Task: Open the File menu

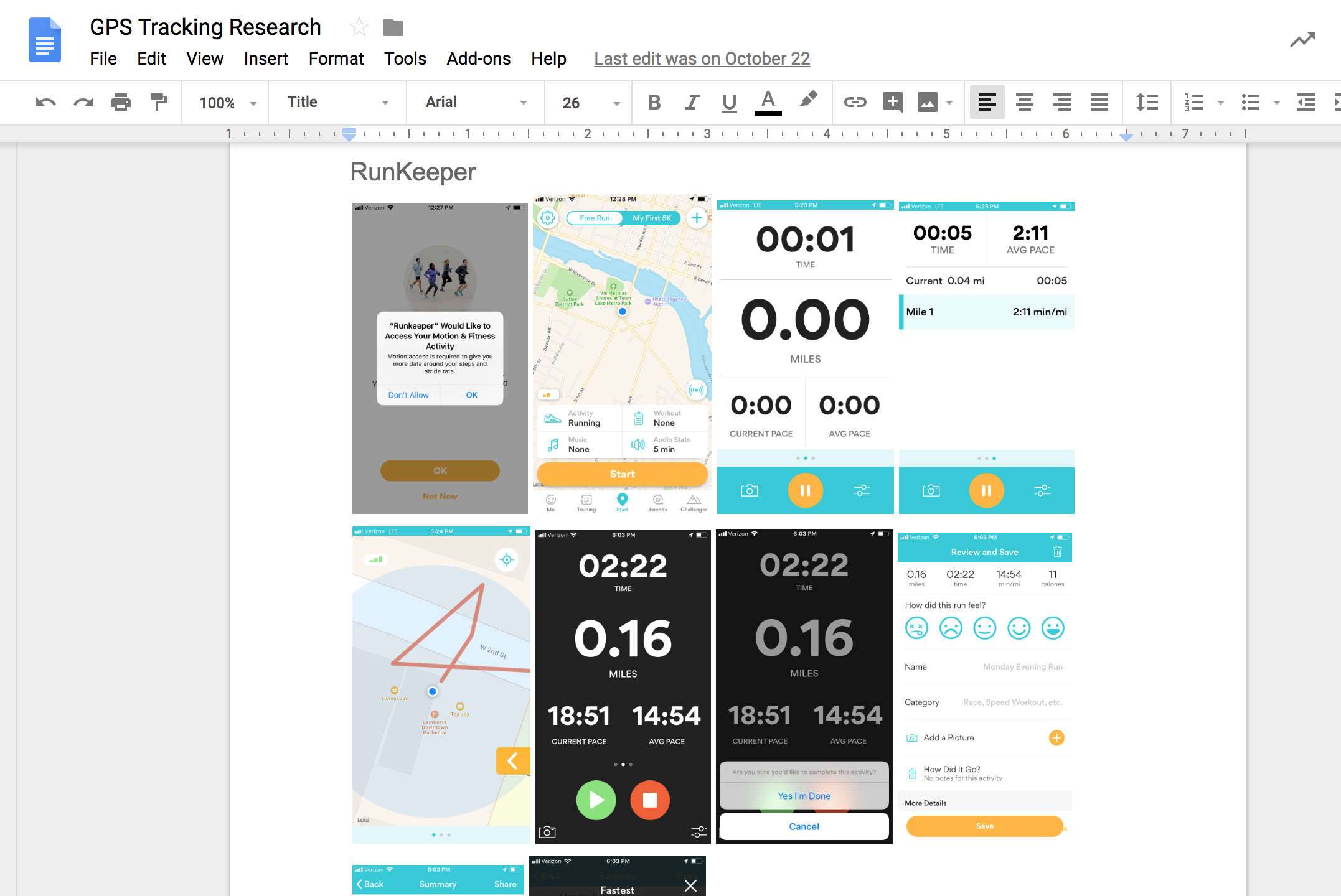Action: (x=103, y=58)
